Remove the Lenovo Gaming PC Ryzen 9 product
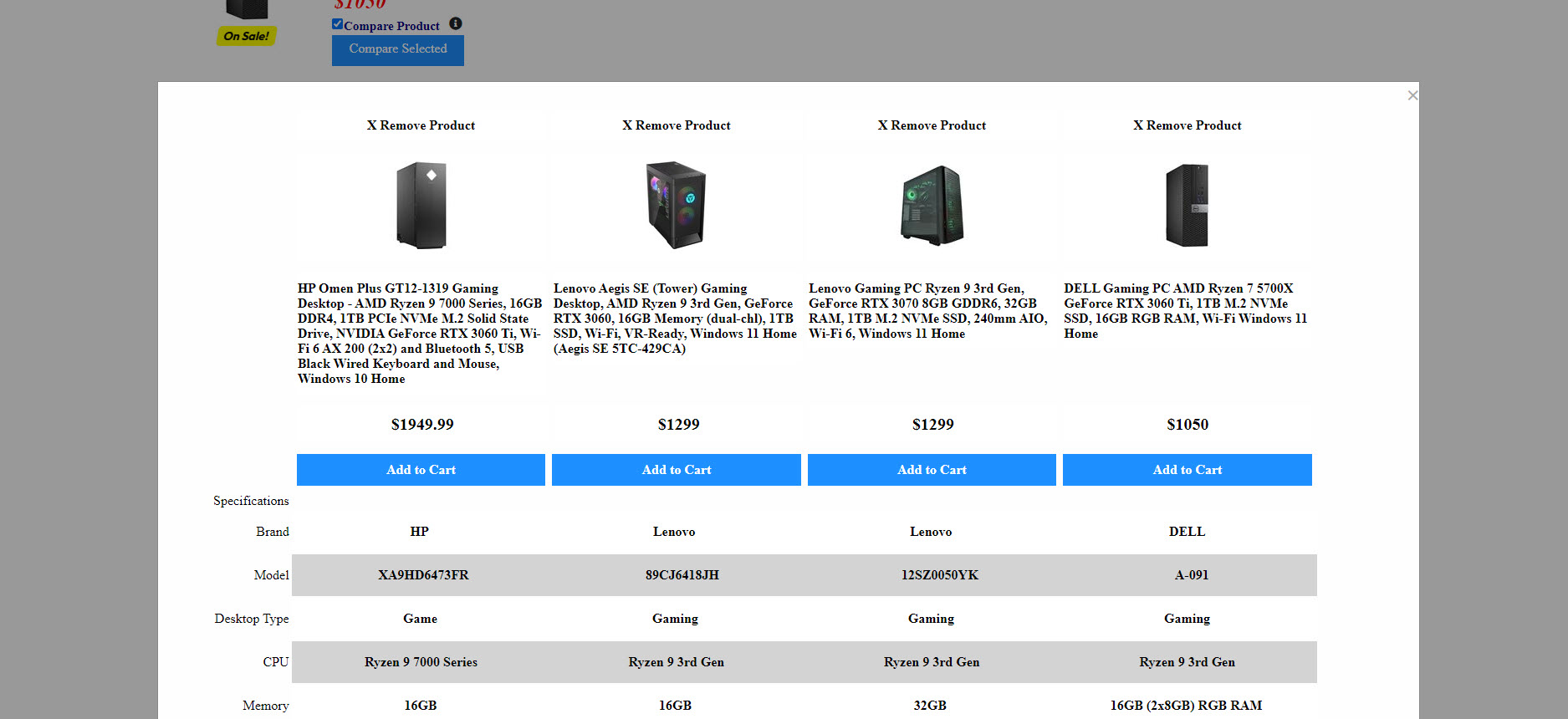This screenshot has height=719, width=1568. (x=932, y=125)
